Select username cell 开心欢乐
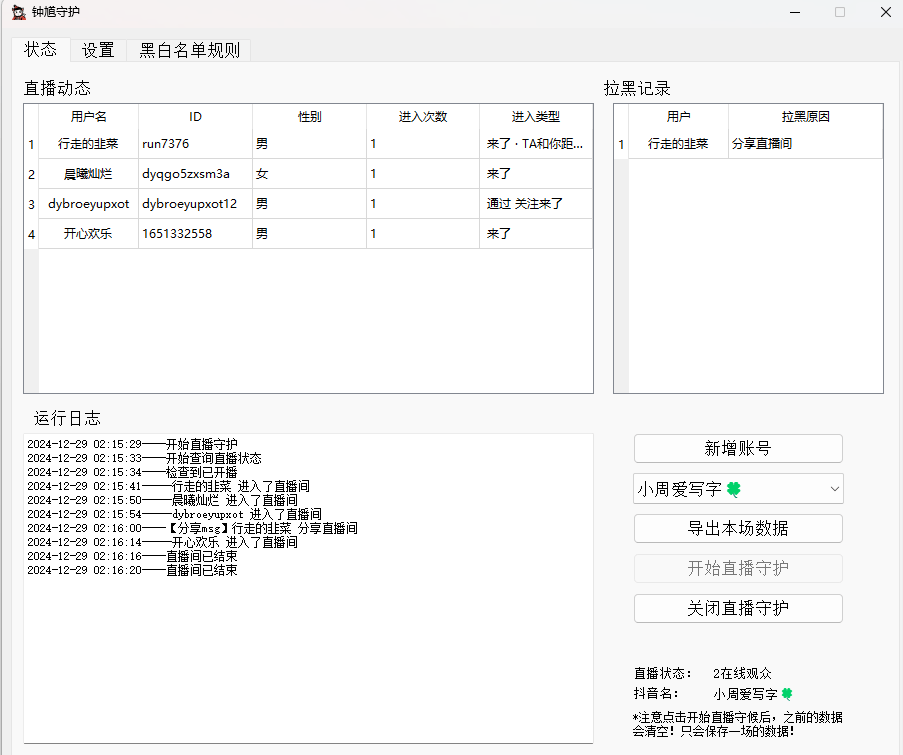 [x=89, y=233]
